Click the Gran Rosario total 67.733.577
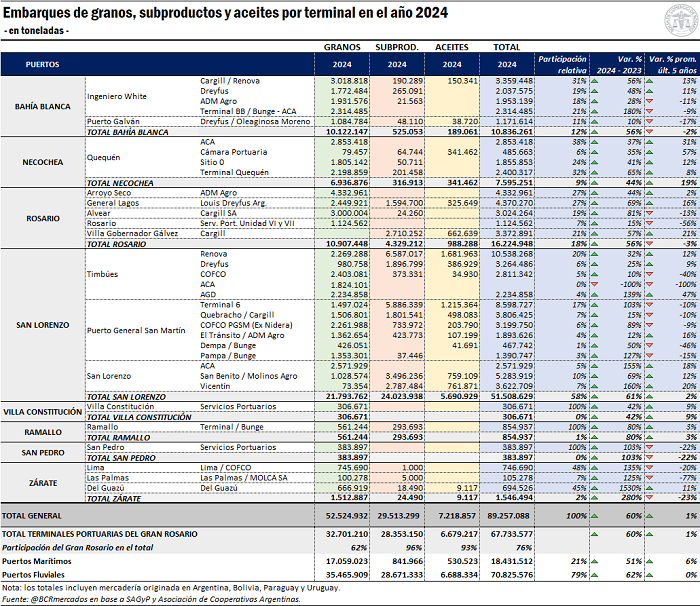Viewport: 700px width, 606px height. pos(512,534)
